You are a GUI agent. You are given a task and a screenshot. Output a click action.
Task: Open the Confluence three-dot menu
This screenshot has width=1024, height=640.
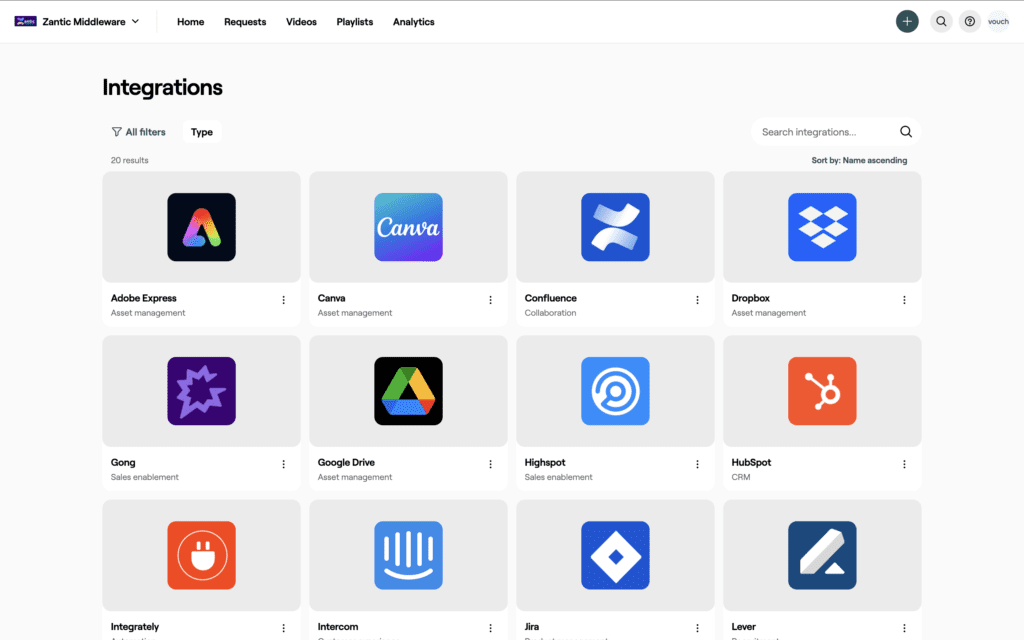click(x=697, y=300)
